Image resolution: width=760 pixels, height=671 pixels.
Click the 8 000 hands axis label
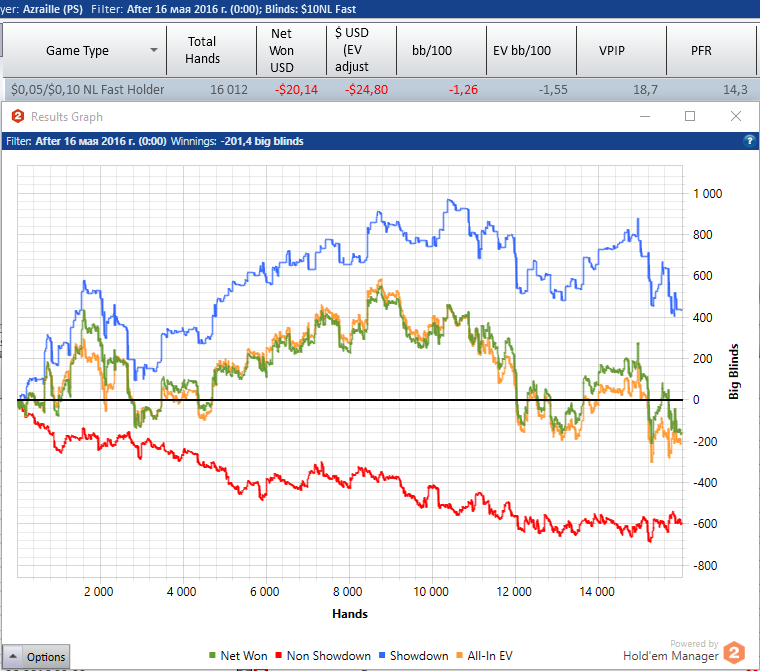348,592
